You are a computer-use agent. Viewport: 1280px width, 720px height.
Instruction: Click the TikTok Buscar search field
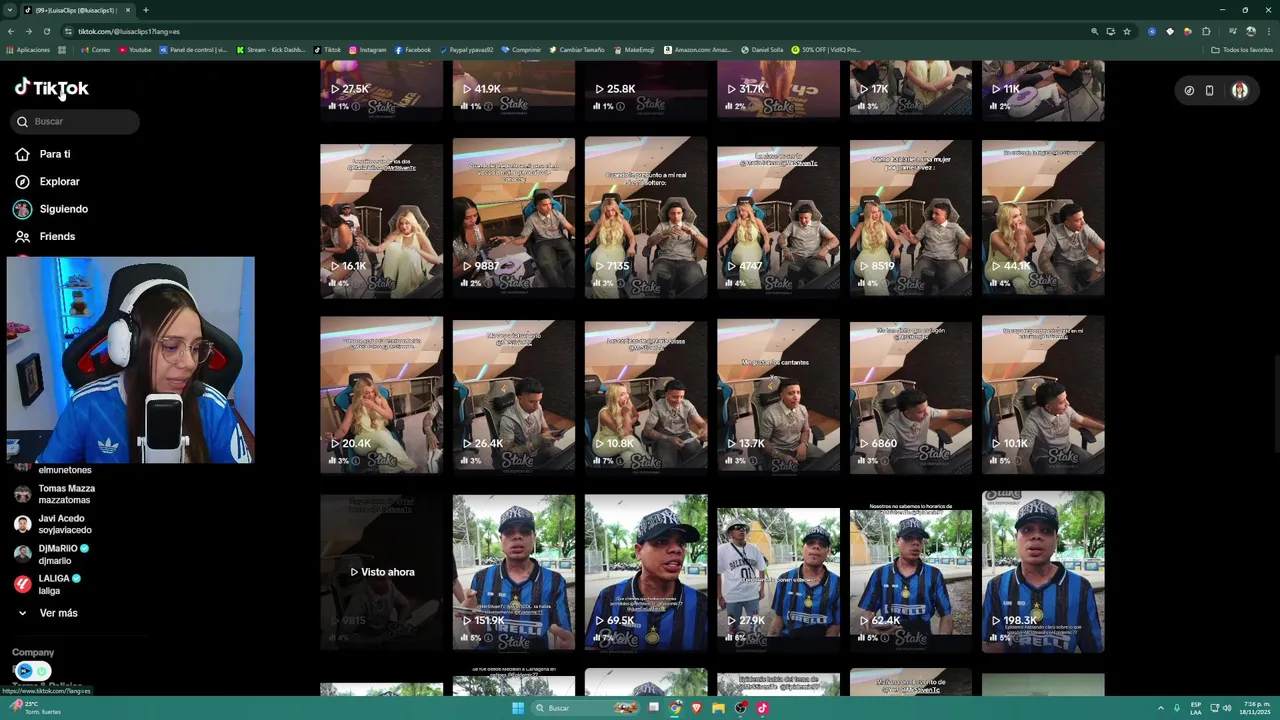(75, 122)
